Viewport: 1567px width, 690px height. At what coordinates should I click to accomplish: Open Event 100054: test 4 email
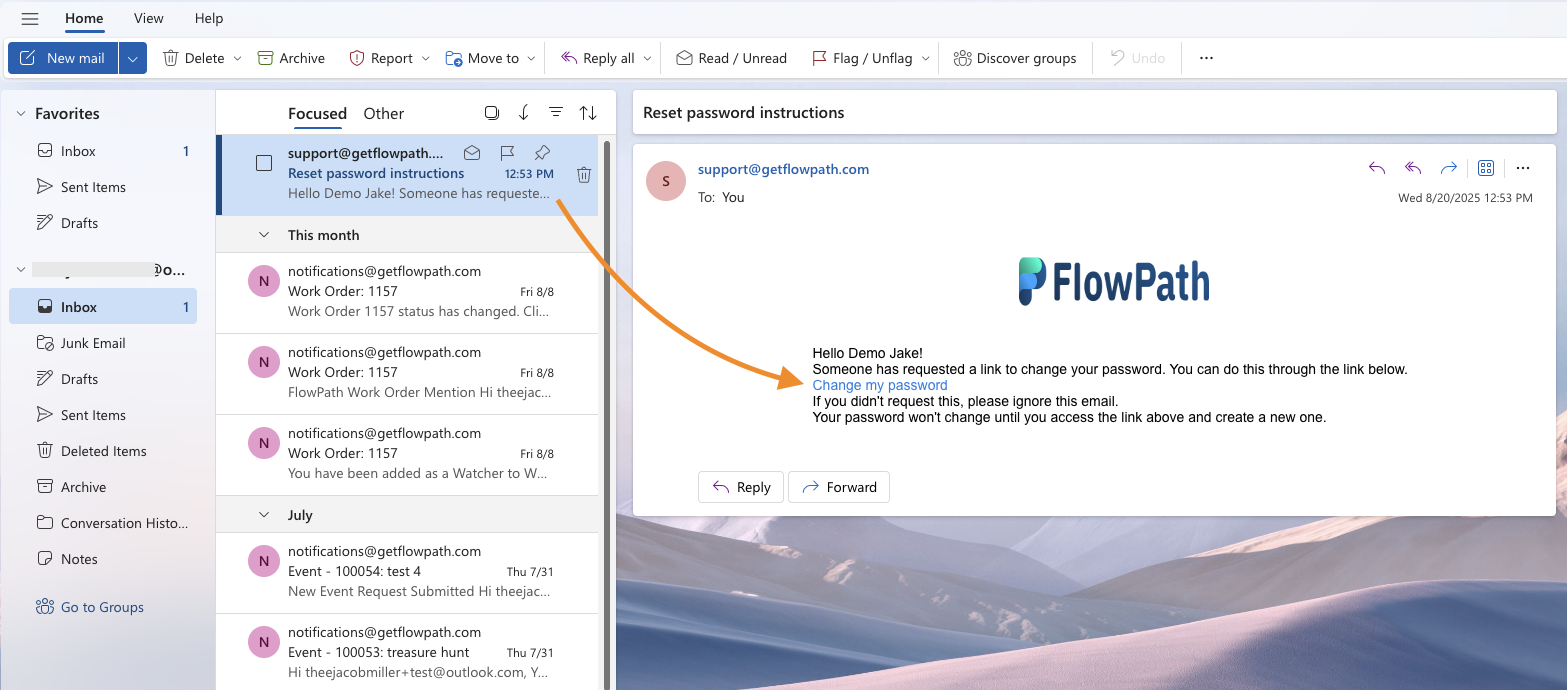point(407,572)
